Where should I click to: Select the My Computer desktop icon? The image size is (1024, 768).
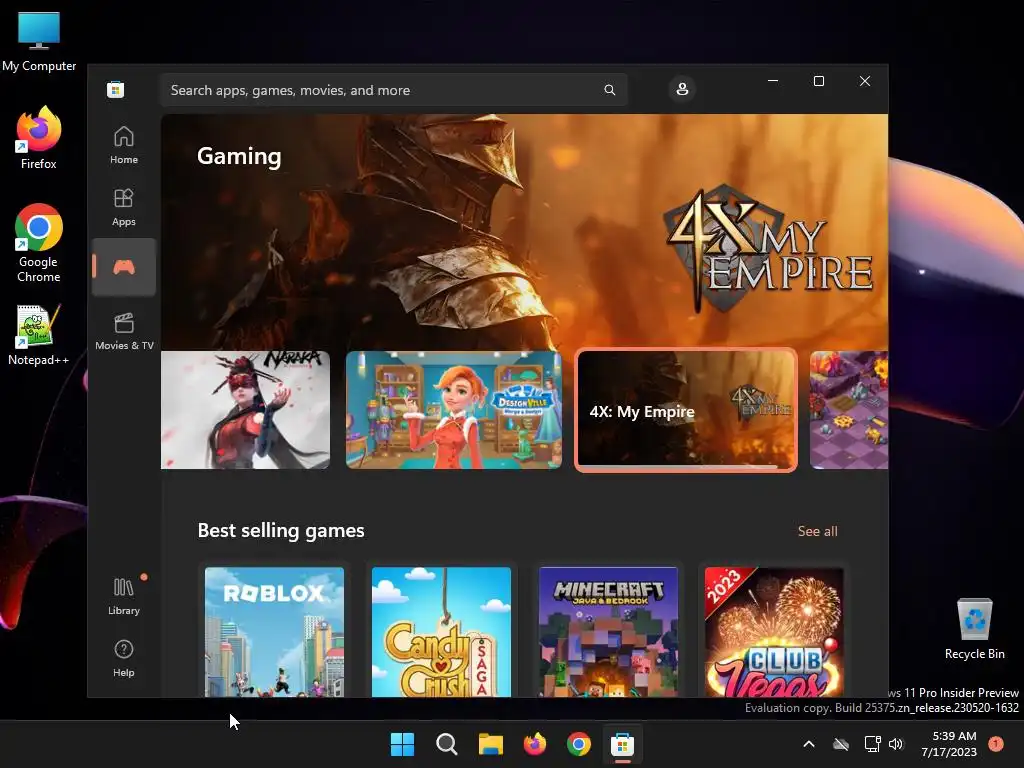[x=39, y=42]
